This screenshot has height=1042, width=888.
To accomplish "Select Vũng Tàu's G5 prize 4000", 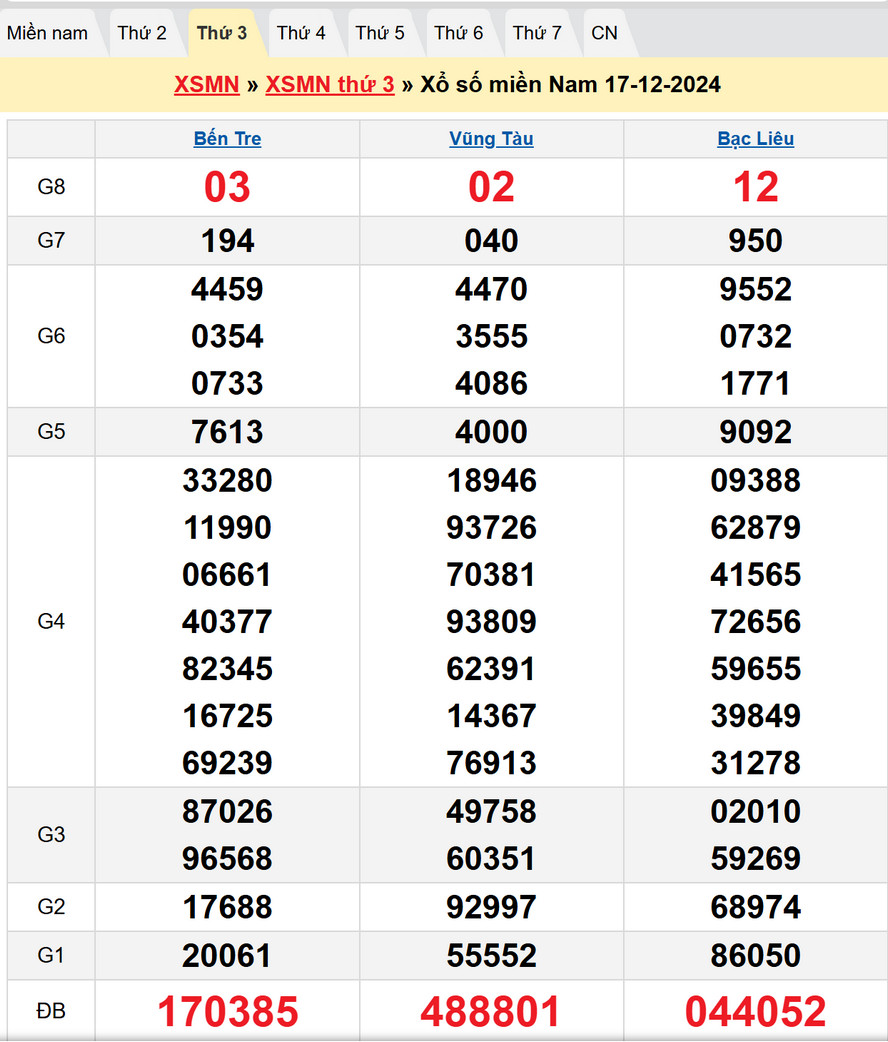I will [492, 433].
